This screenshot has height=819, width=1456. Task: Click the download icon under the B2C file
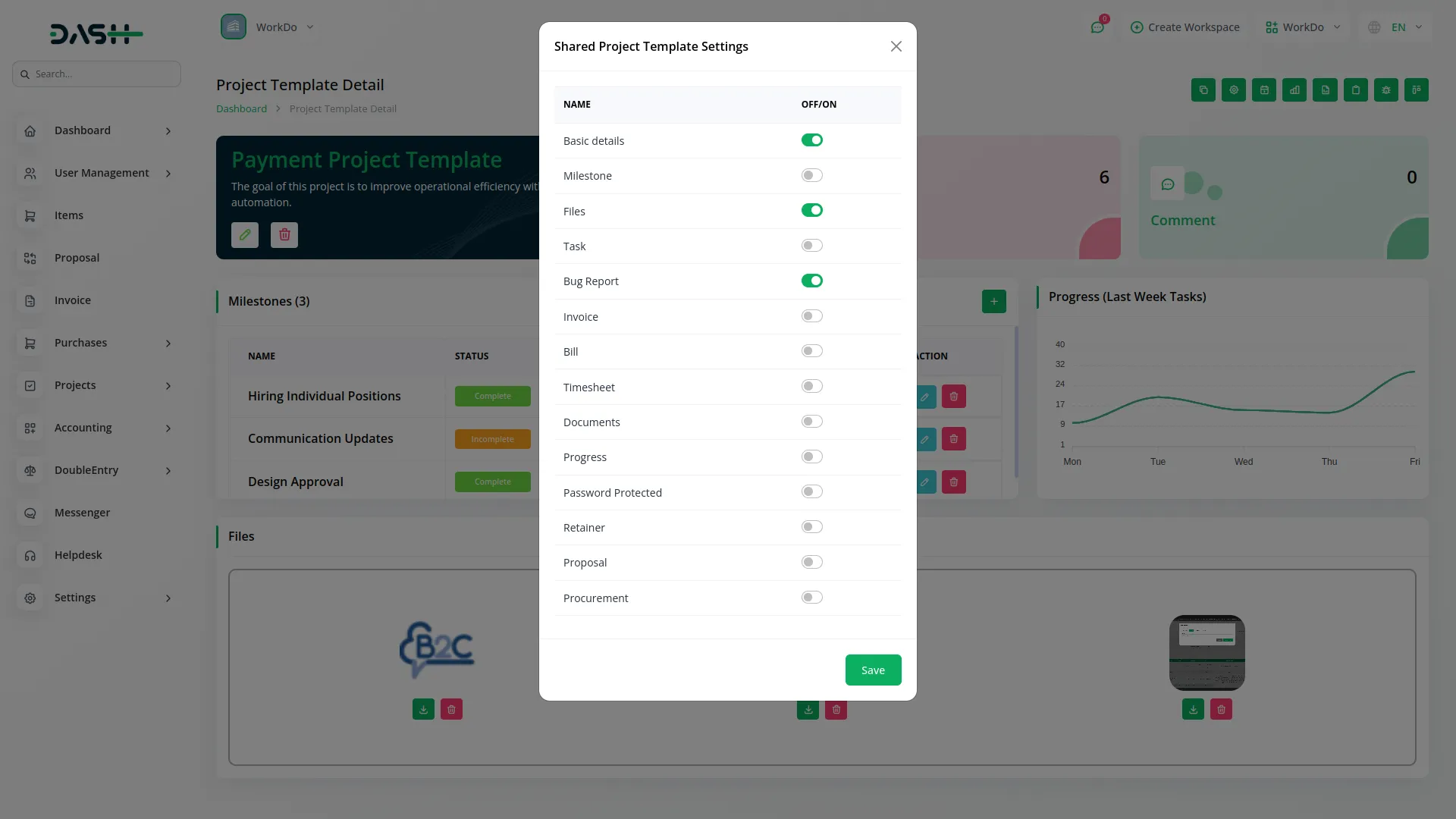click(423, 709)
